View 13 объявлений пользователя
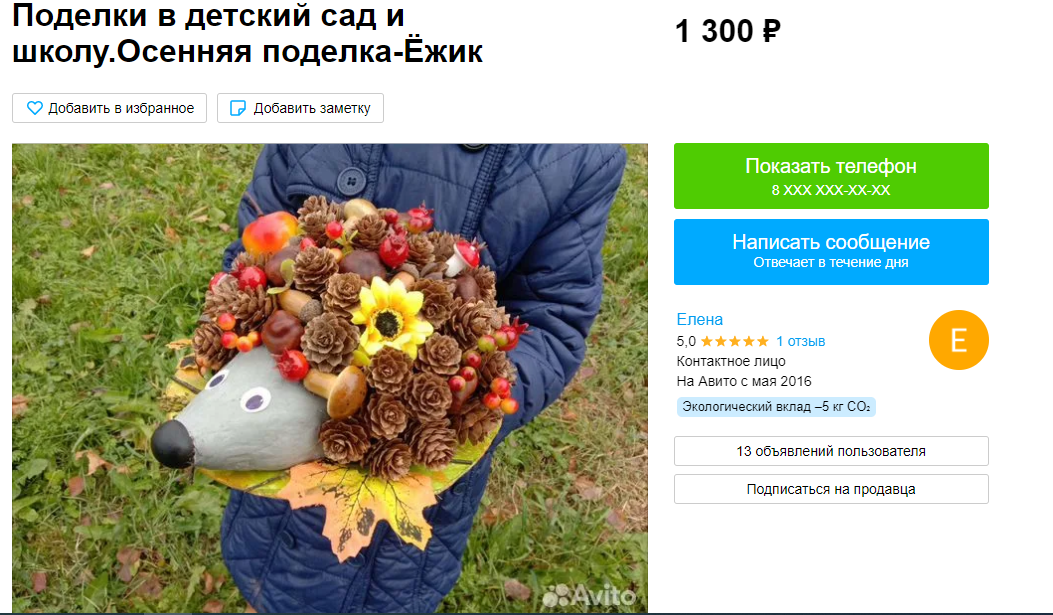The height and width of the screenshot is (615, 1053). (x=831, y=451)
